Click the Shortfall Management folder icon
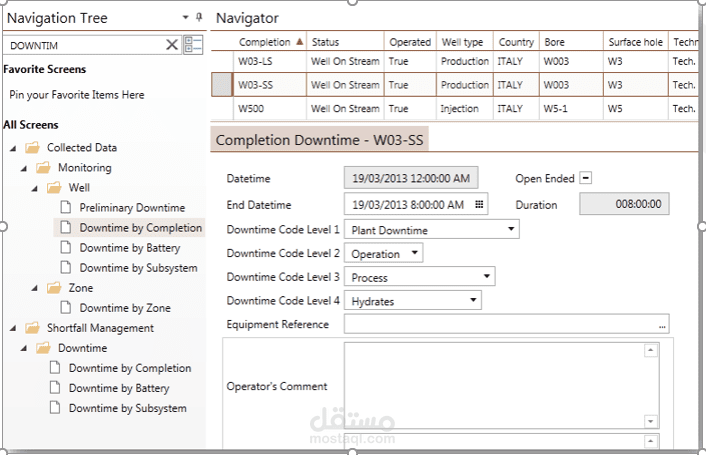Viewport: 706px width, 455px height. tap(32, 328)
